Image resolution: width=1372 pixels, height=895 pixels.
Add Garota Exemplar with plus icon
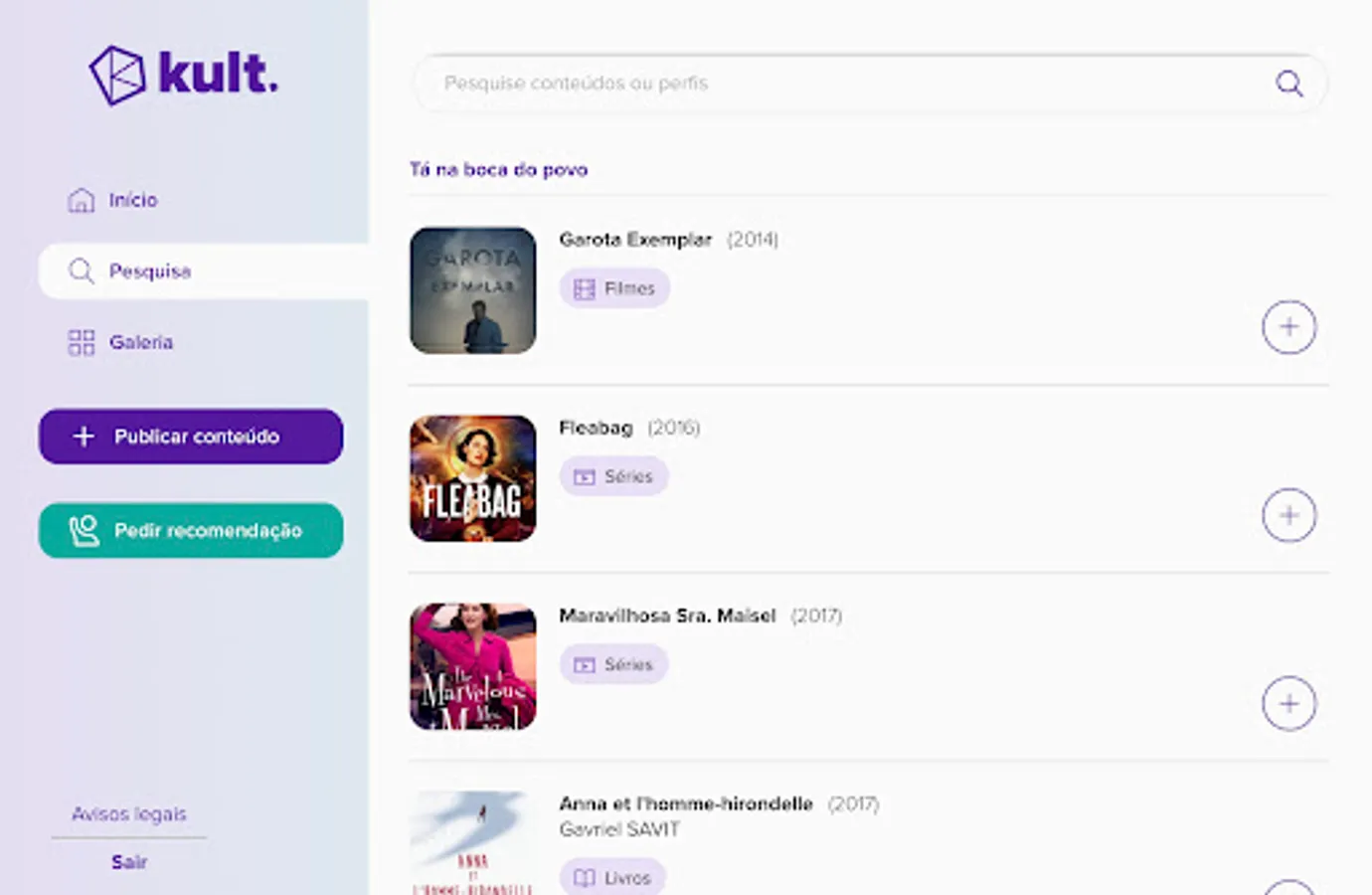pos(1288,327)
